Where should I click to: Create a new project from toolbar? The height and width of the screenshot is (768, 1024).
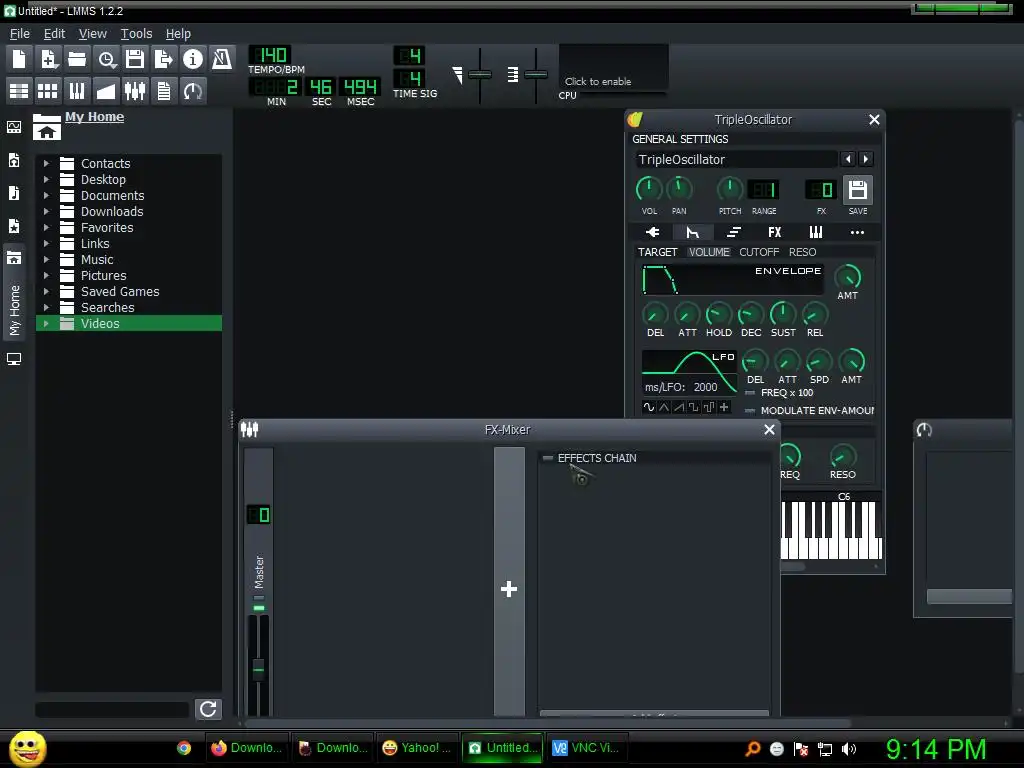19,59
